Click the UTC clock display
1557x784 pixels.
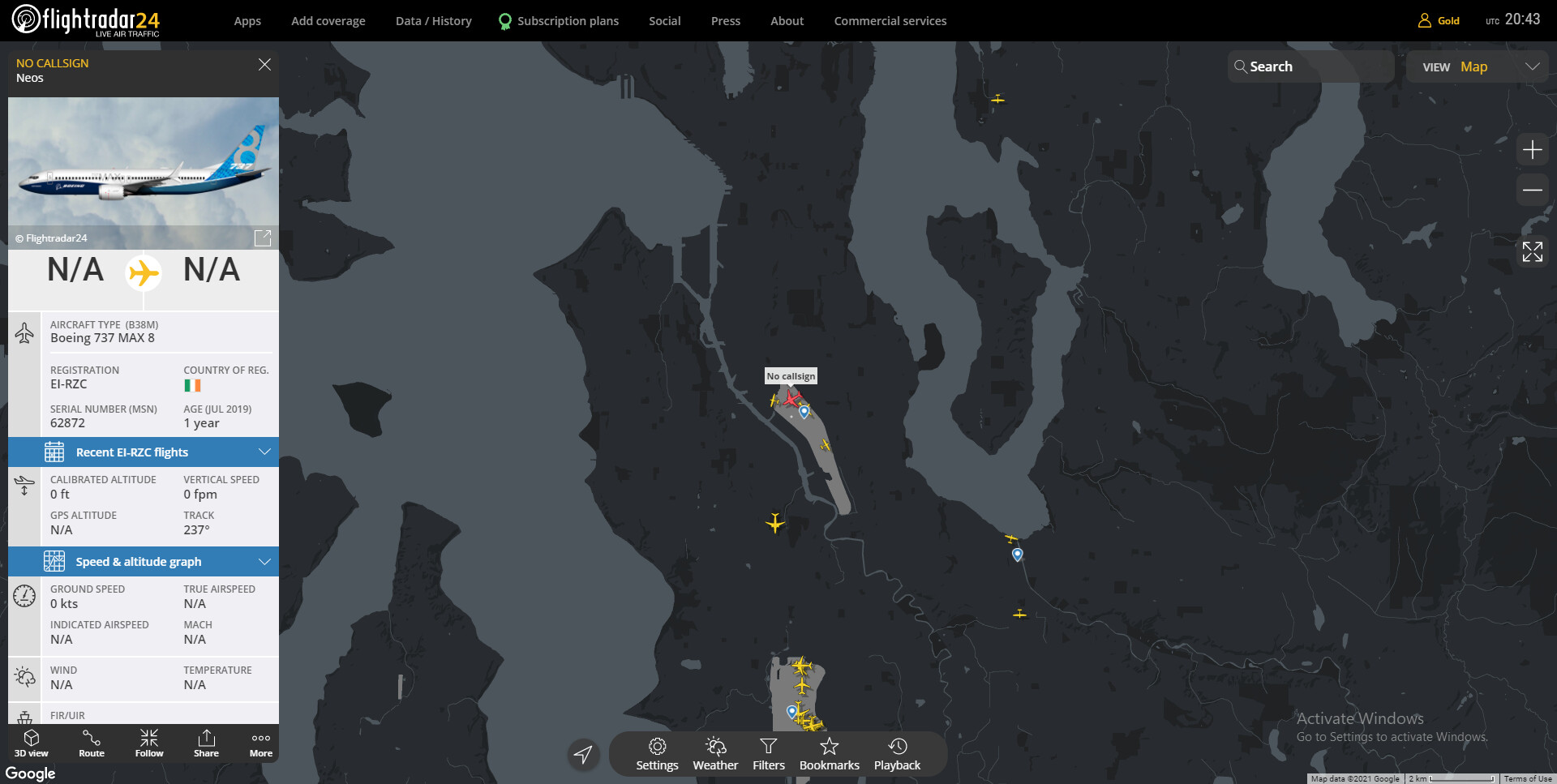[x=1513, y=19]
